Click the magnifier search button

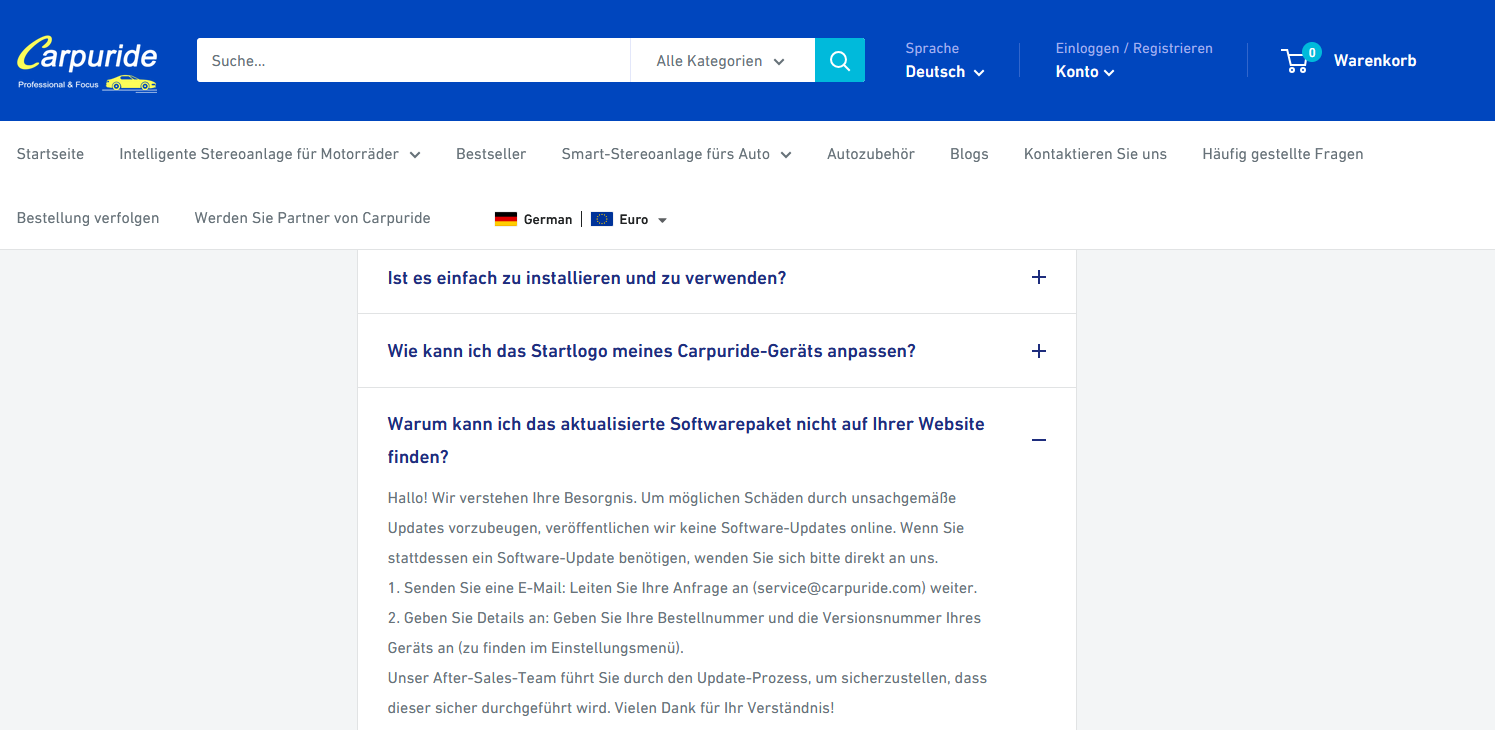point(840,60)
